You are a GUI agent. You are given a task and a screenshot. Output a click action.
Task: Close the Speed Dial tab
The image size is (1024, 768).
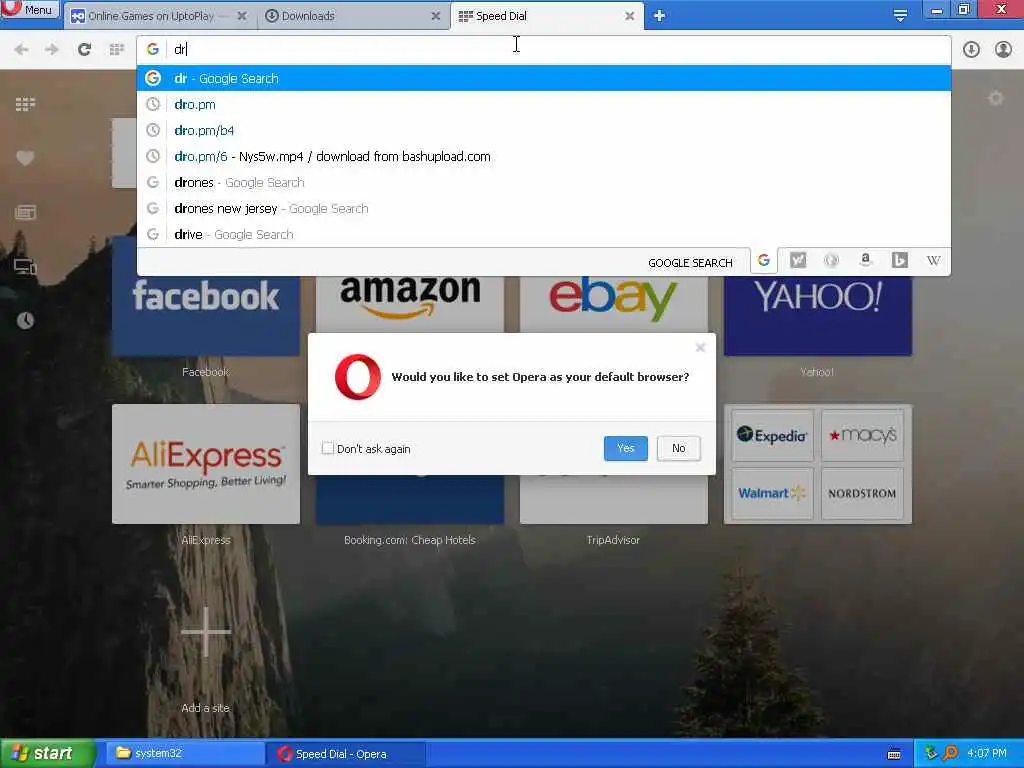click(630, 16)
